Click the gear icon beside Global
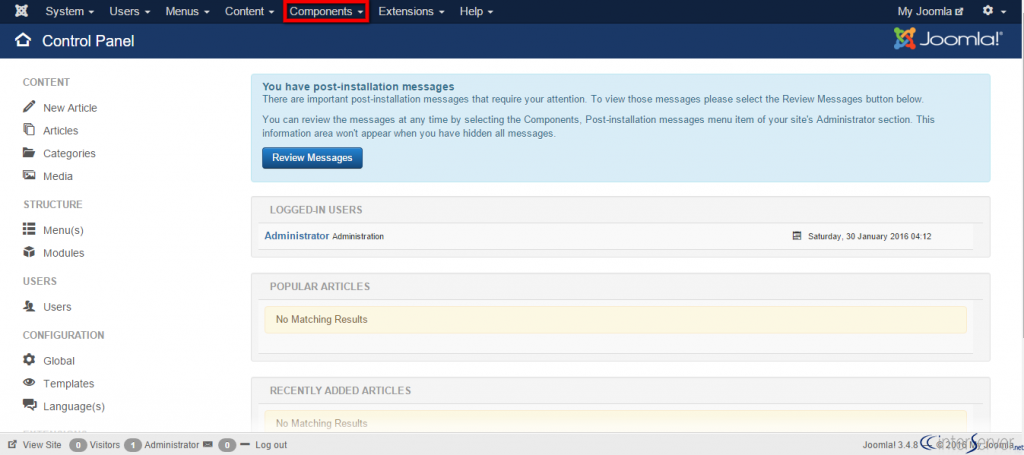Screen dimensions: 1024x455 [x=29, y=360]
